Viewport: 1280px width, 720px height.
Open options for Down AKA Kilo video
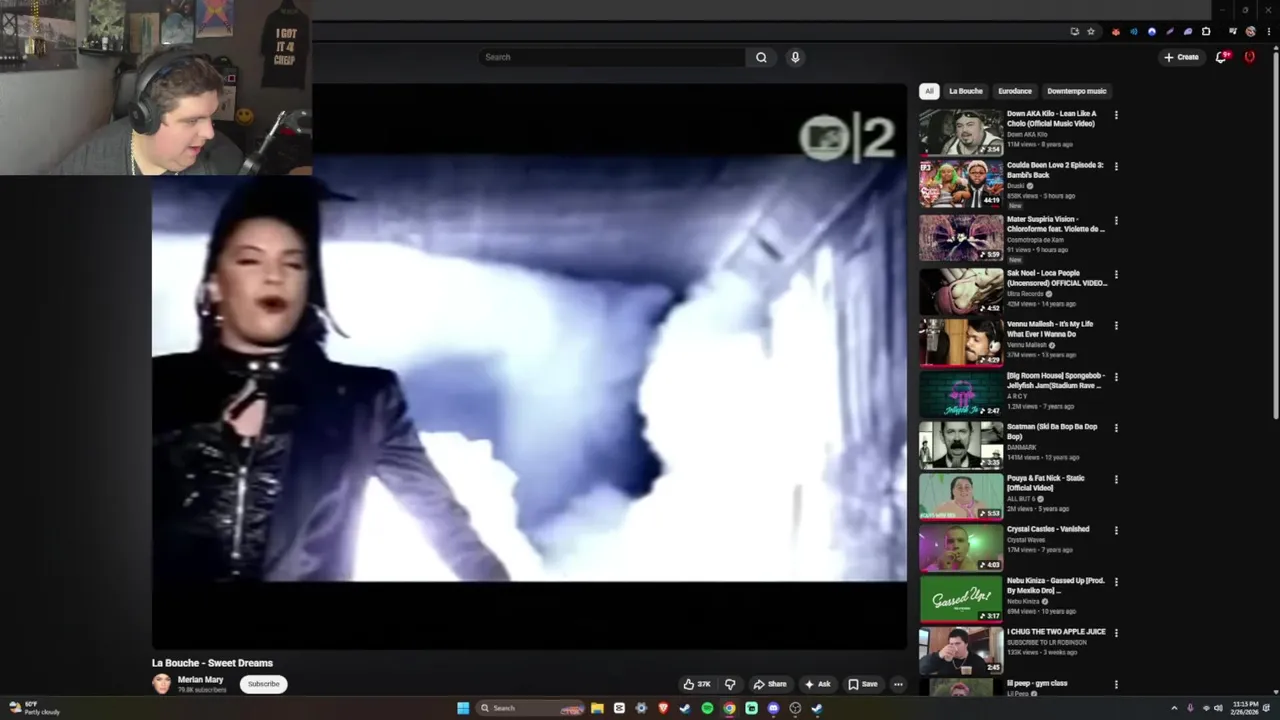[x=1116, y=115]
